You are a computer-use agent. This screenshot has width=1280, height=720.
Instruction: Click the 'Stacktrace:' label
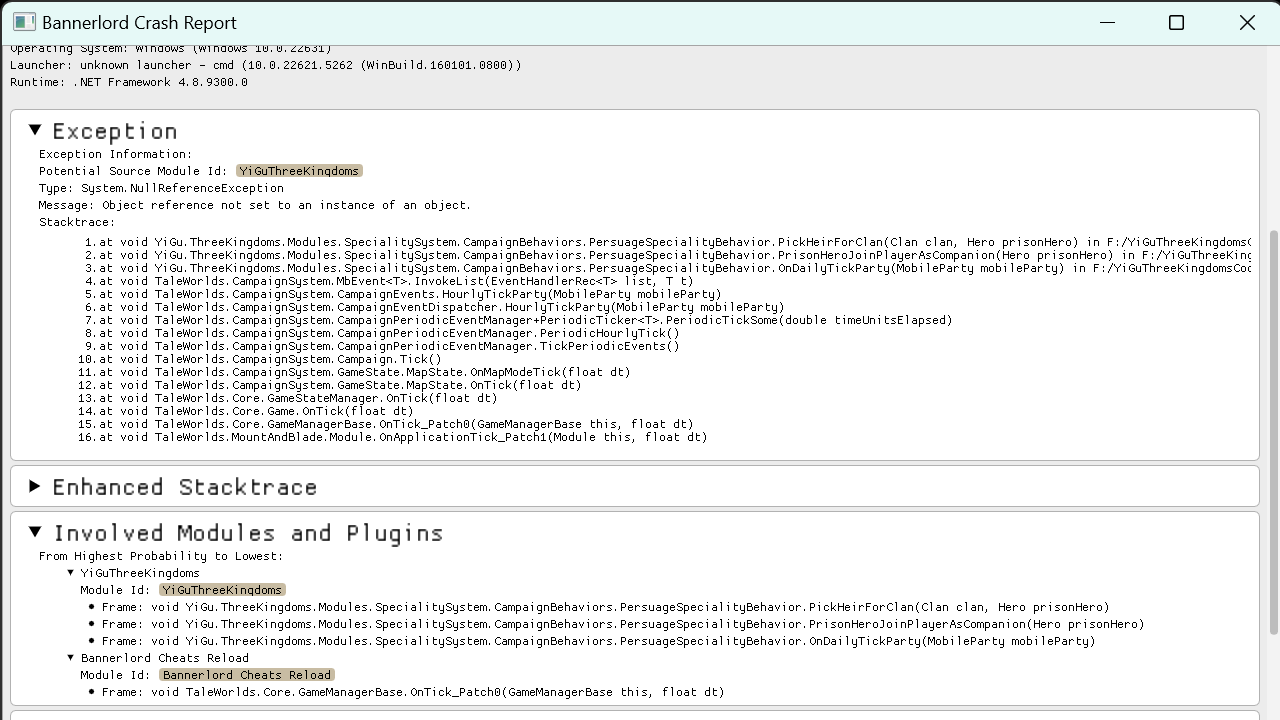point(77,222)
